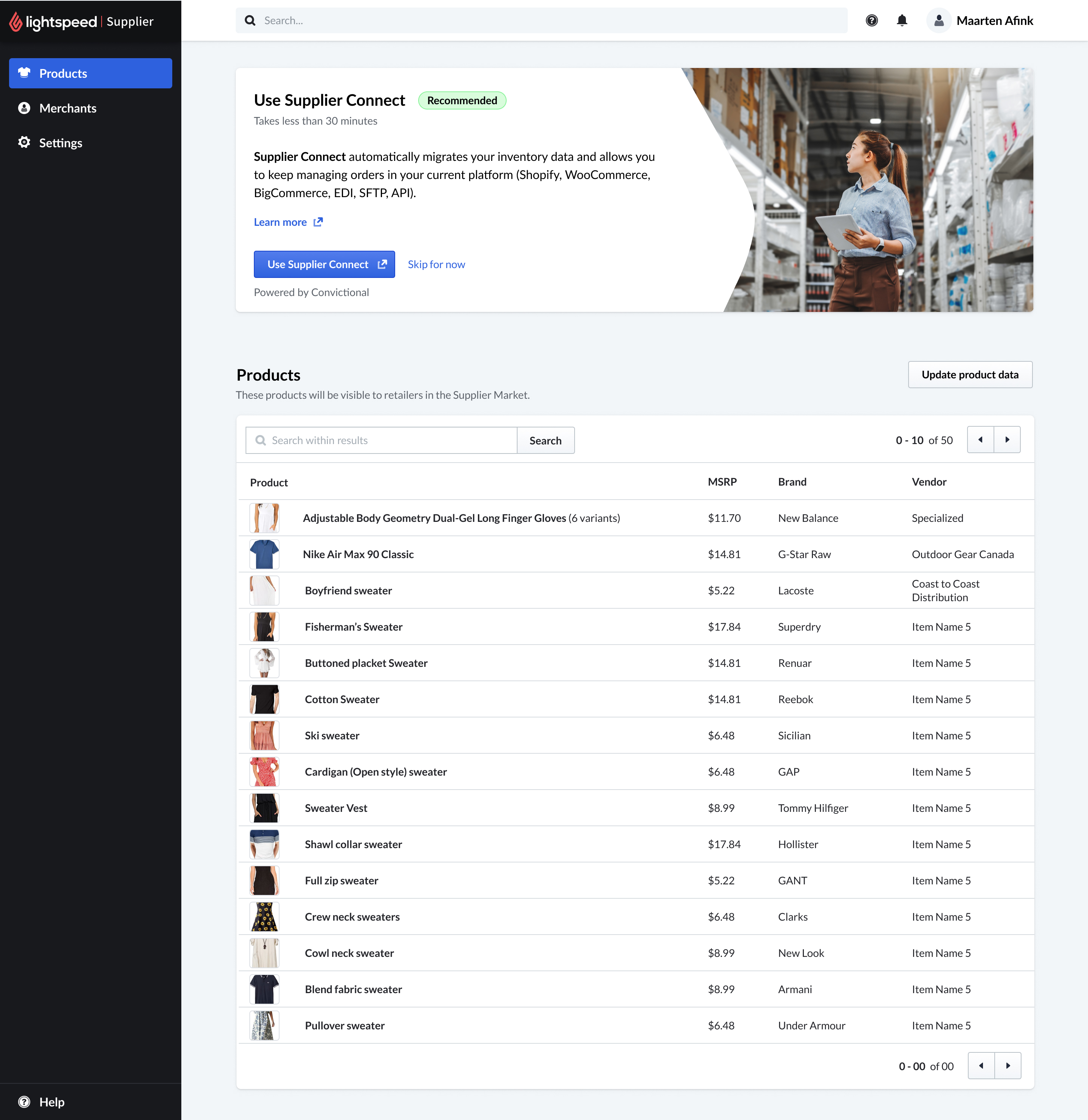Screen dimensions: 1088x1120
Task: Click next page arrow at table bottom
Action: tap(1008, 1066)
